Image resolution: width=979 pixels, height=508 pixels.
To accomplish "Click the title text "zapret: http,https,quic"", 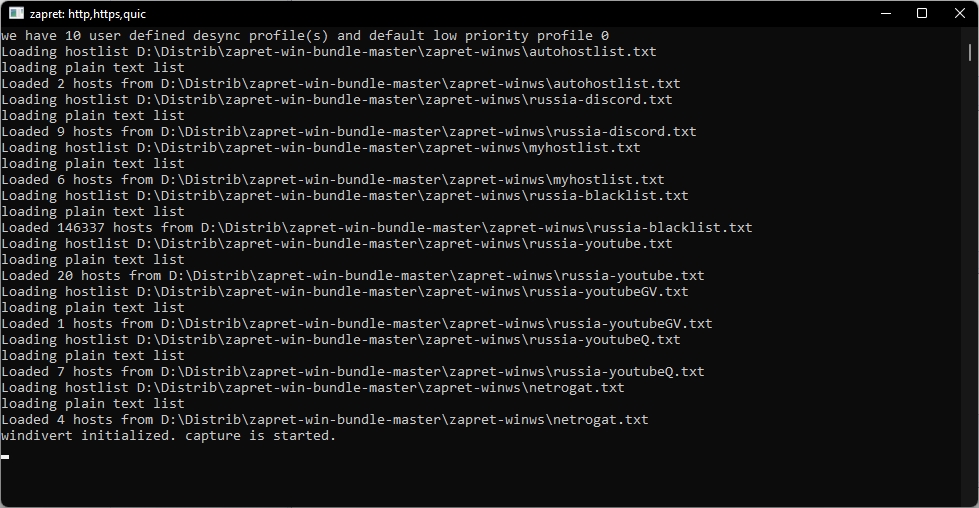I will tap(88, 14).
